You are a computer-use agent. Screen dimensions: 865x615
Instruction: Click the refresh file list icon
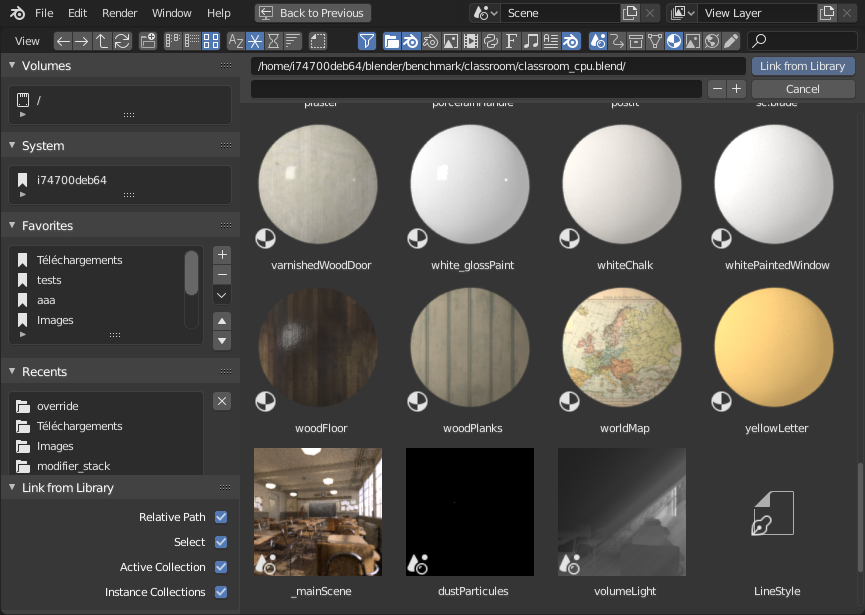[x=122, y=41]
